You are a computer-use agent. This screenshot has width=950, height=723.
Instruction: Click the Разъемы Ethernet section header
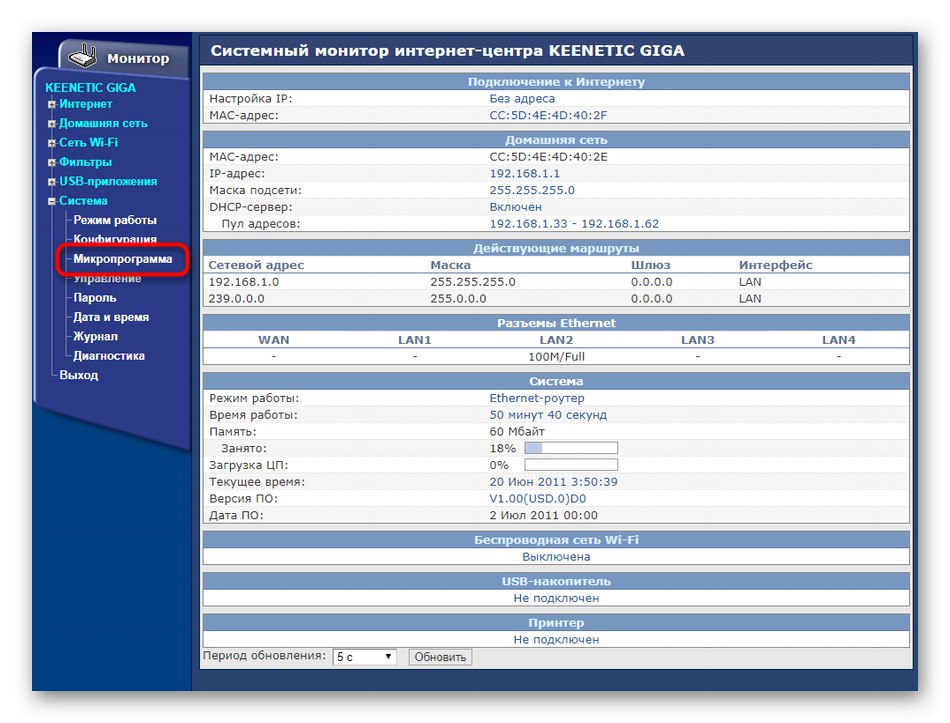(556, 323)
